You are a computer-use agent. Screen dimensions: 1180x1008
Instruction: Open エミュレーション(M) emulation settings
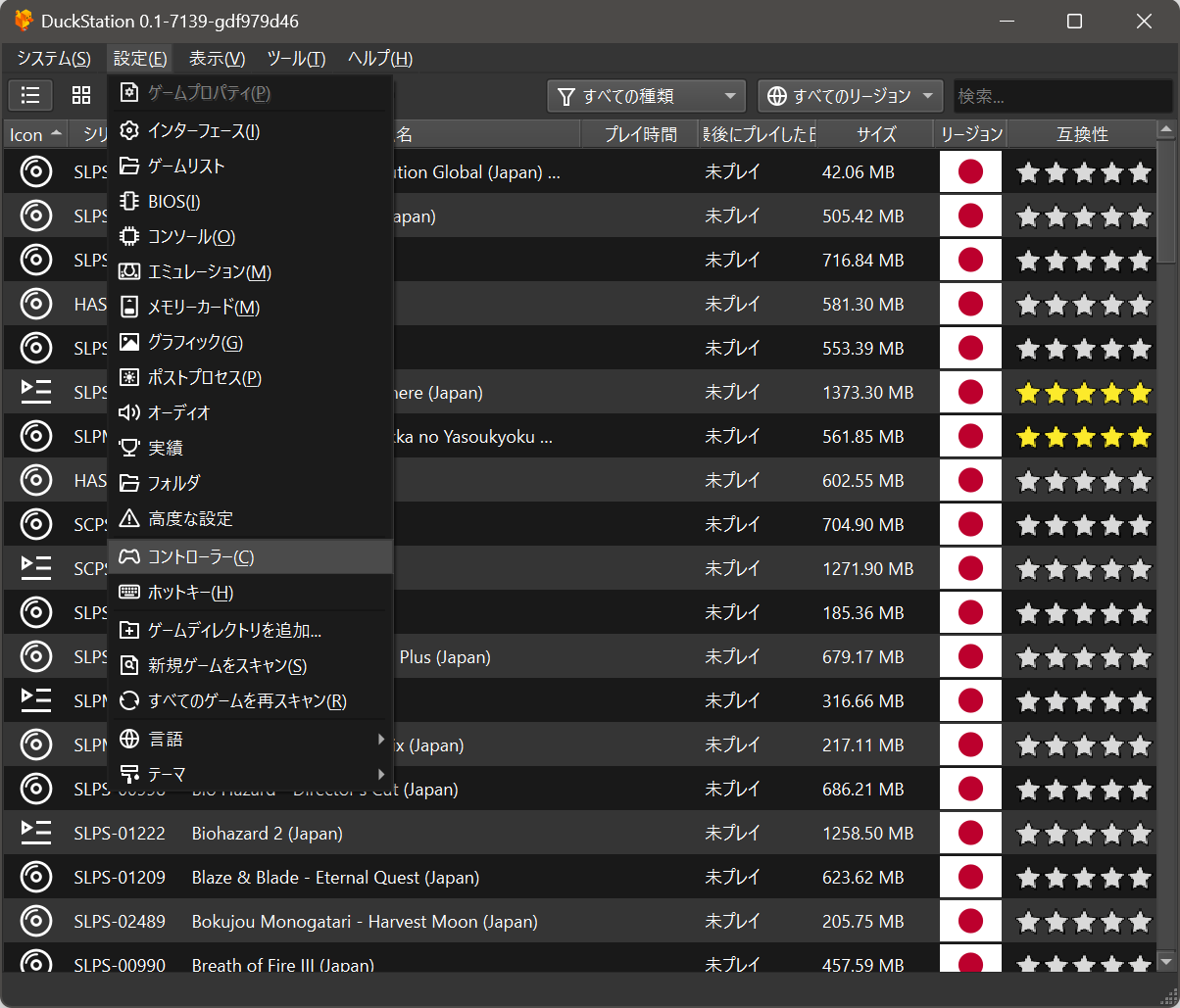click(250, 271)
